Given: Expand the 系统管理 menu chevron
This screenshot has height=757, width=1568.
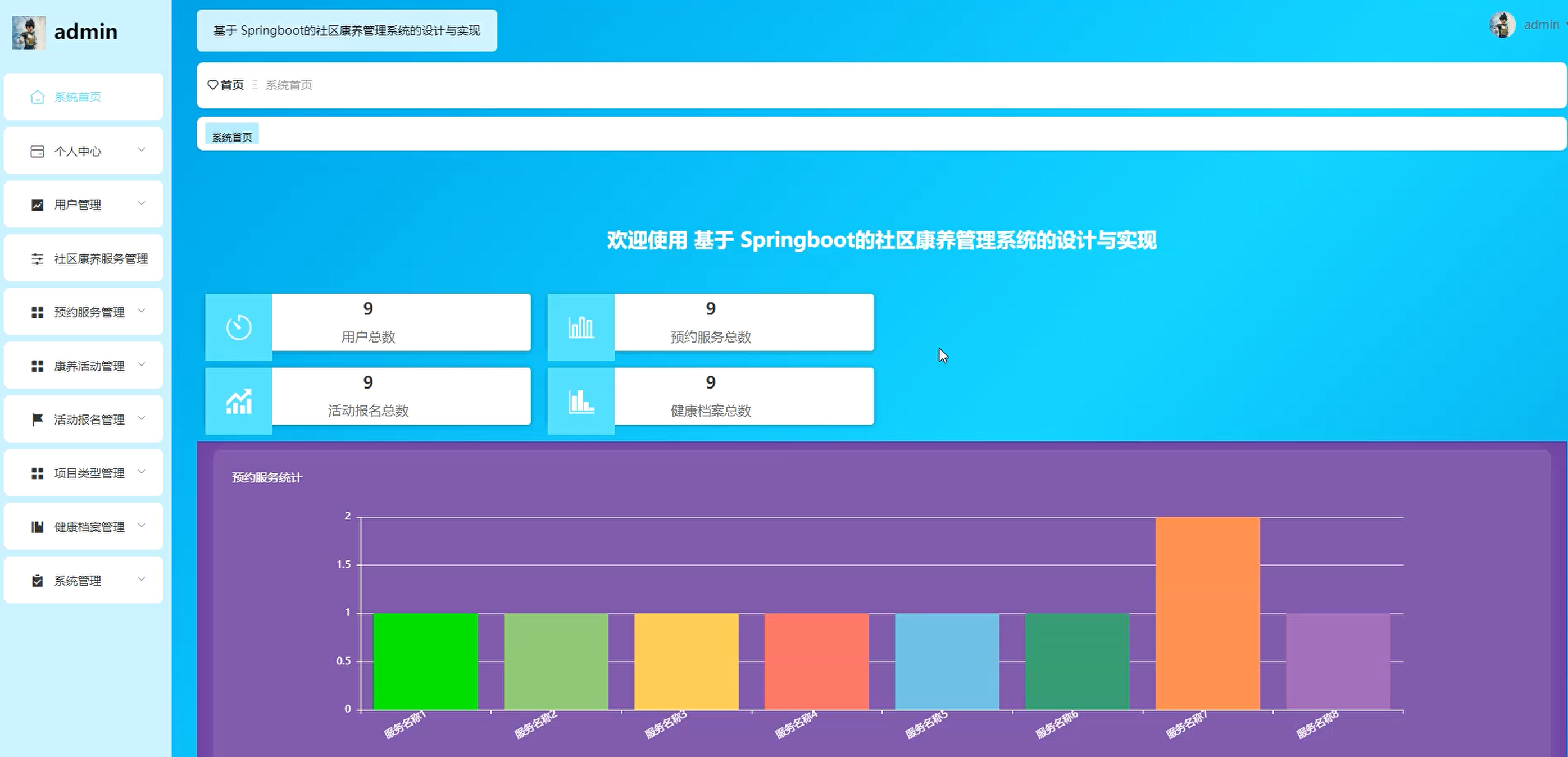Looking at the screenshot, I should pos(141,579).
